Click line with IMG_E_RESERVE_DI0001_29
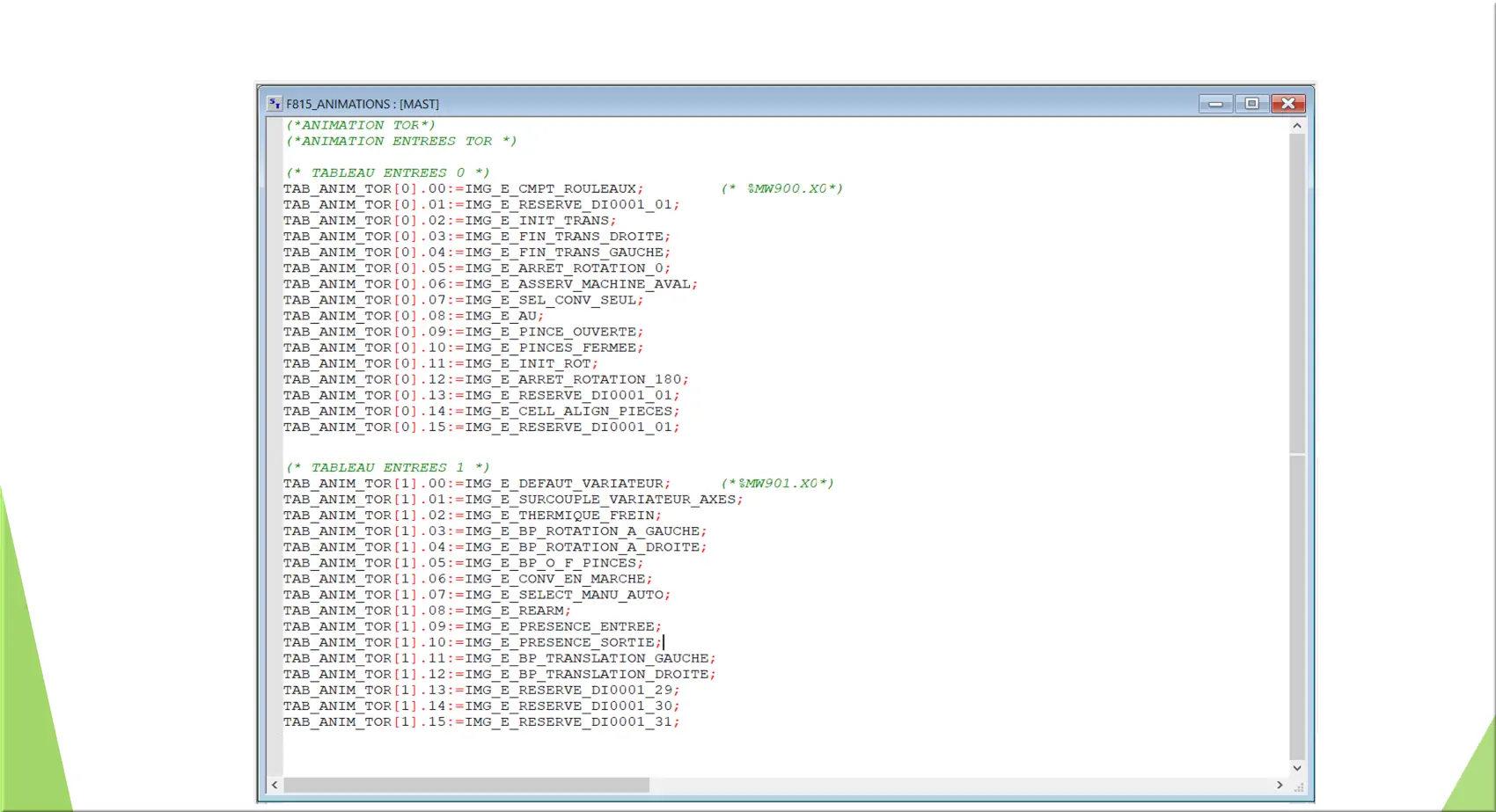Viewport: 1496px width, 812px height. click(481, 690)
